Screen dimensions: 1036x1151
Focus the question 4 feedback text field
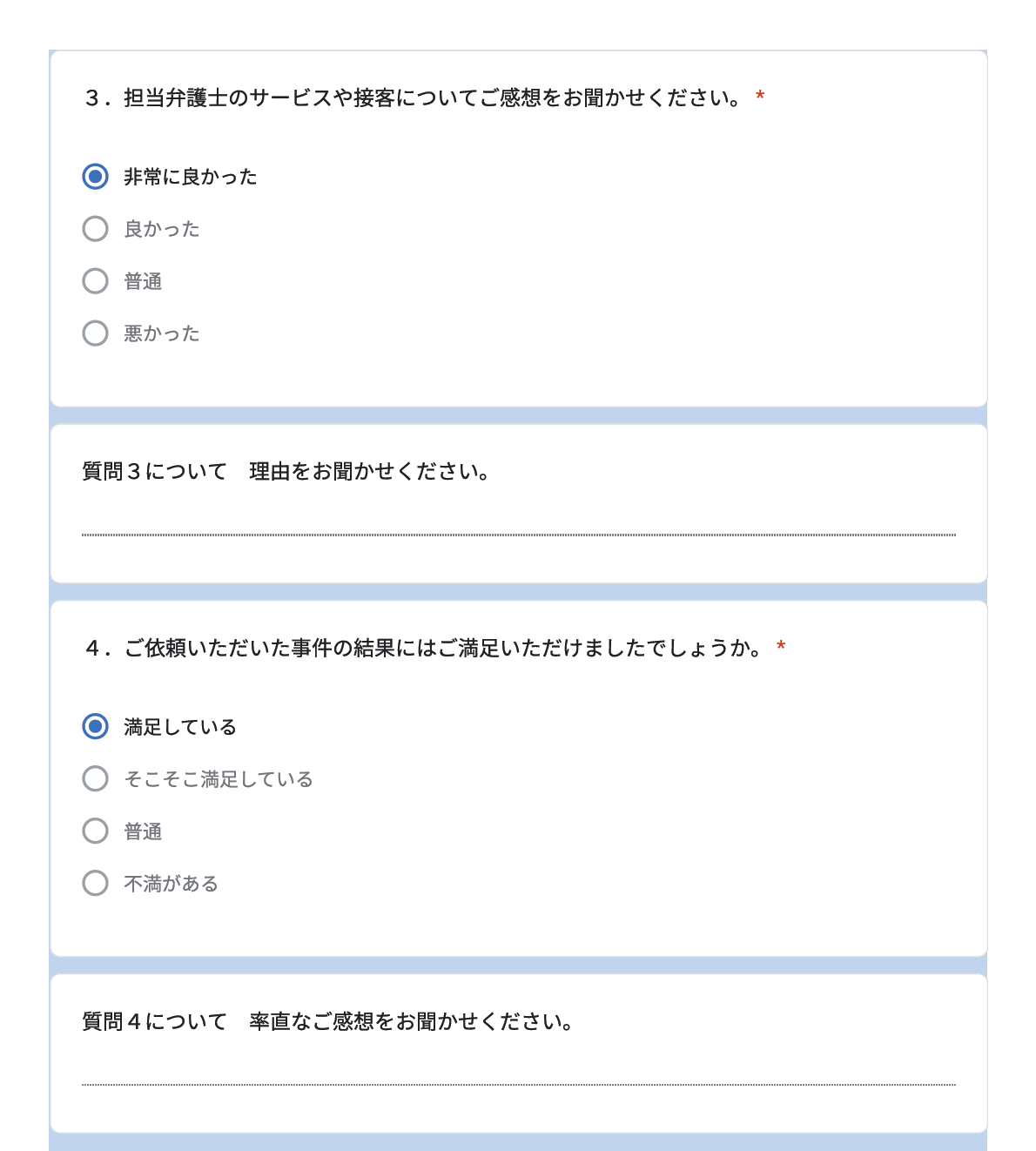pyautogui.click(x=518, y=1073)
